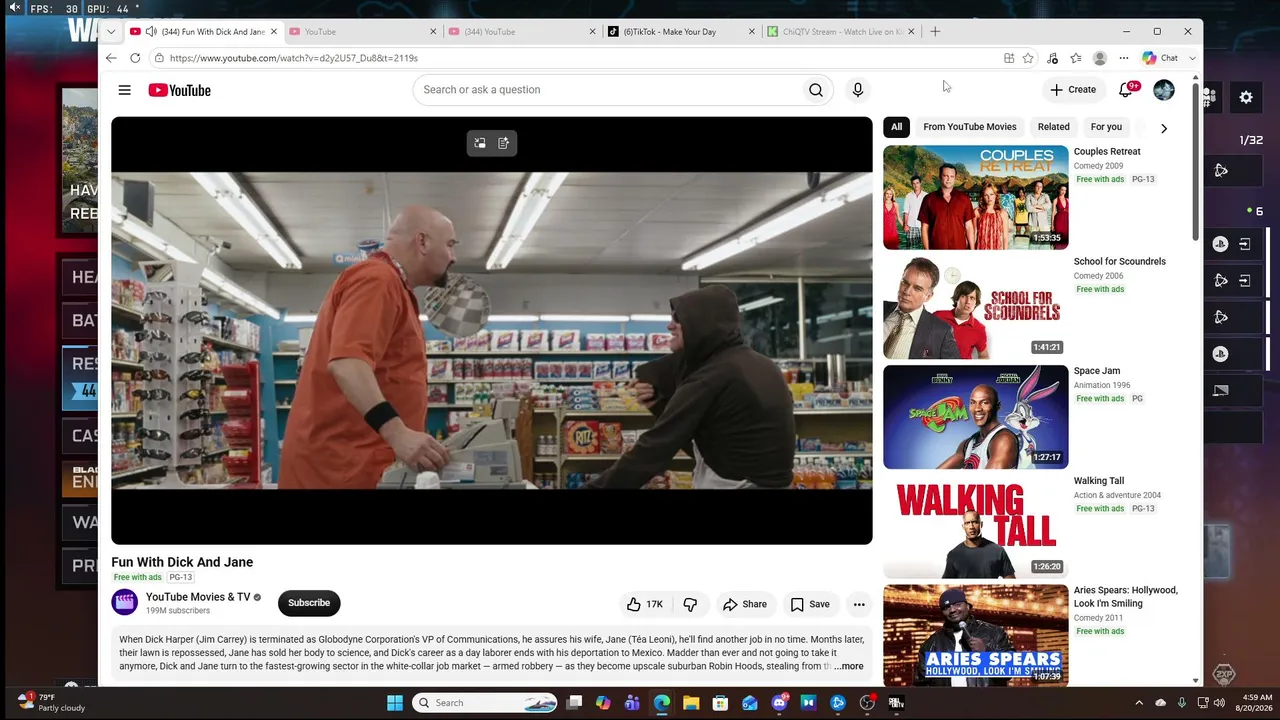Open the Walking Tall movie thumbnail
Image resolution: width=1280 pixels, height=720 pixels.
pos(976,527)
